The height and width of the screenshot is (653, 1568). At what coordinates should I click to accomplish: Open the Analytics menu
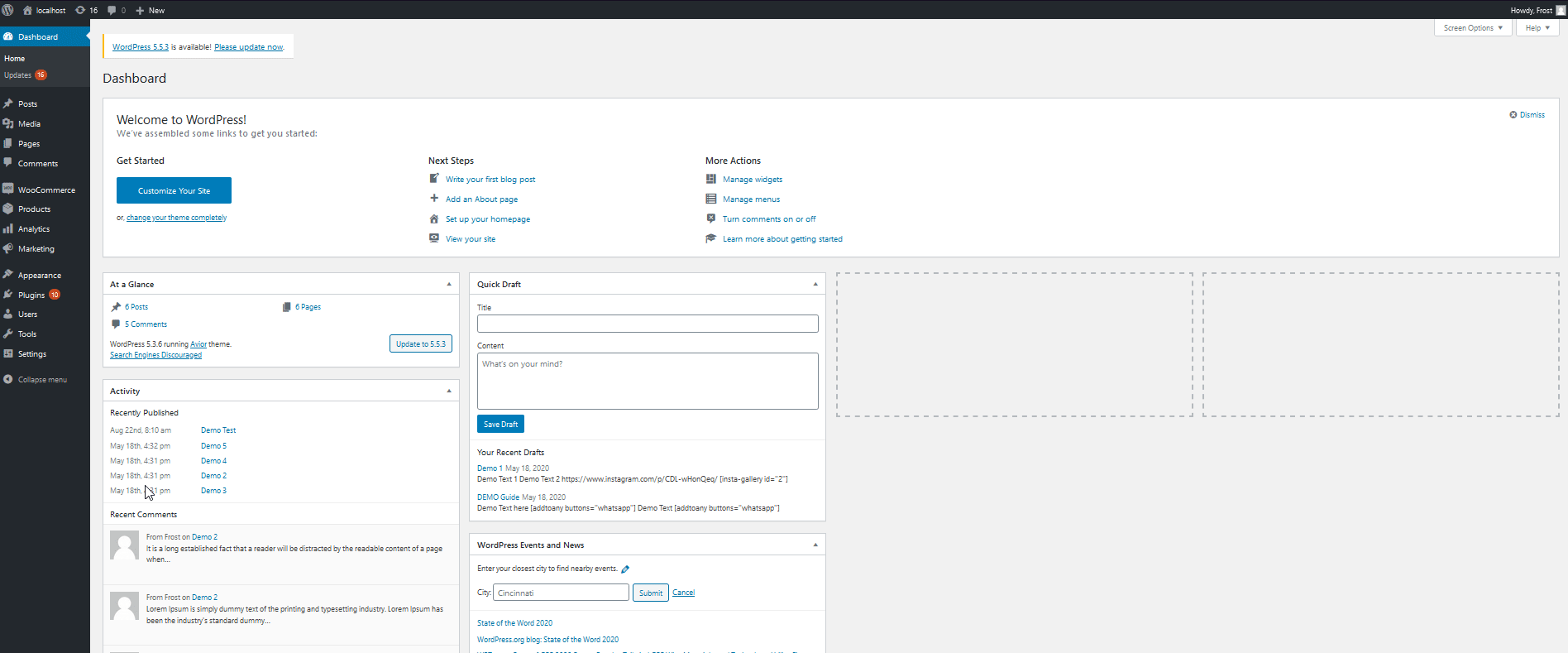pyautogui.click(x=45, y=228)
